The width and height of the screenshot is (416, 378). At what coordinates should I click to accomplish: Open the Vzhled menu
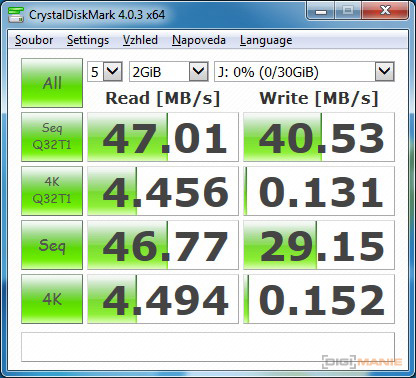[x=140, y=40]
